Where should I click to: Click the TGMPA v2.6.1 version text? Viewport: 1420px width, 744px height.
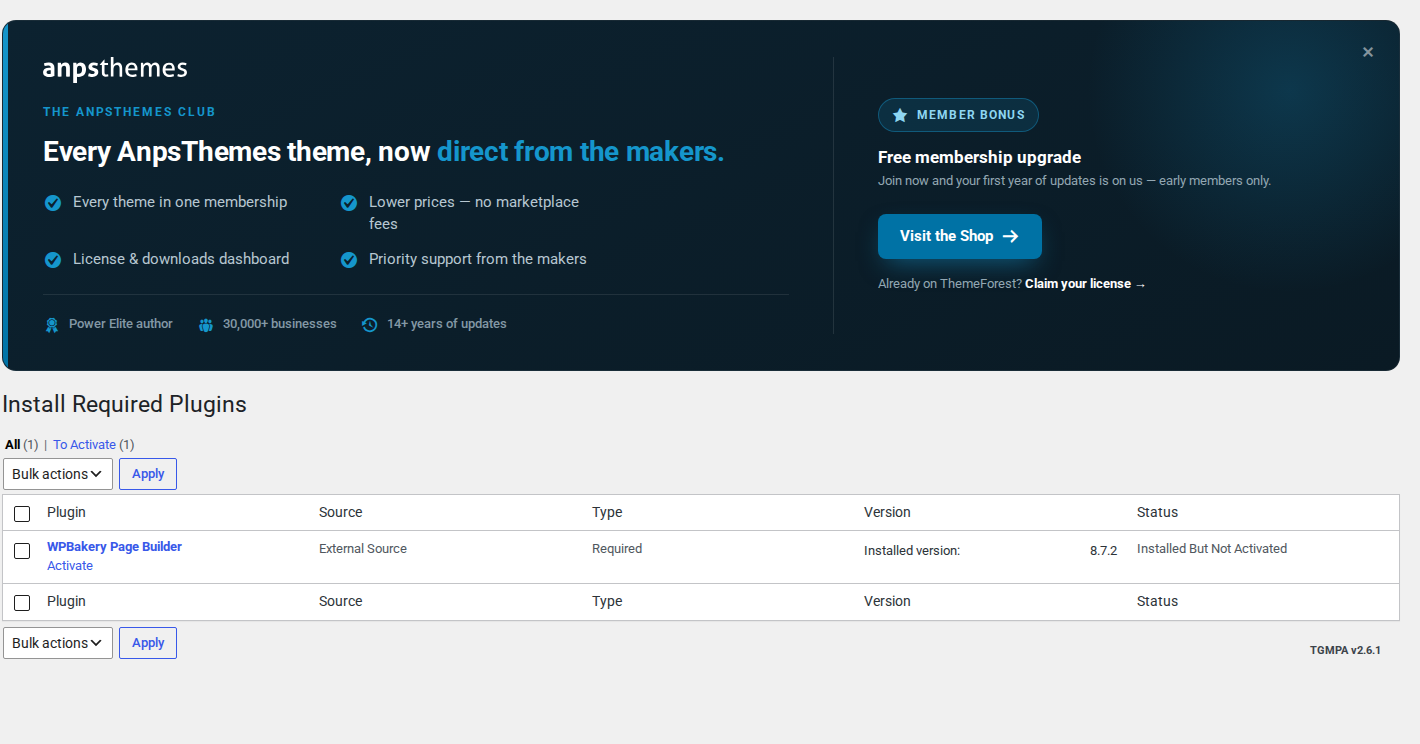(x=1345, y=650)
